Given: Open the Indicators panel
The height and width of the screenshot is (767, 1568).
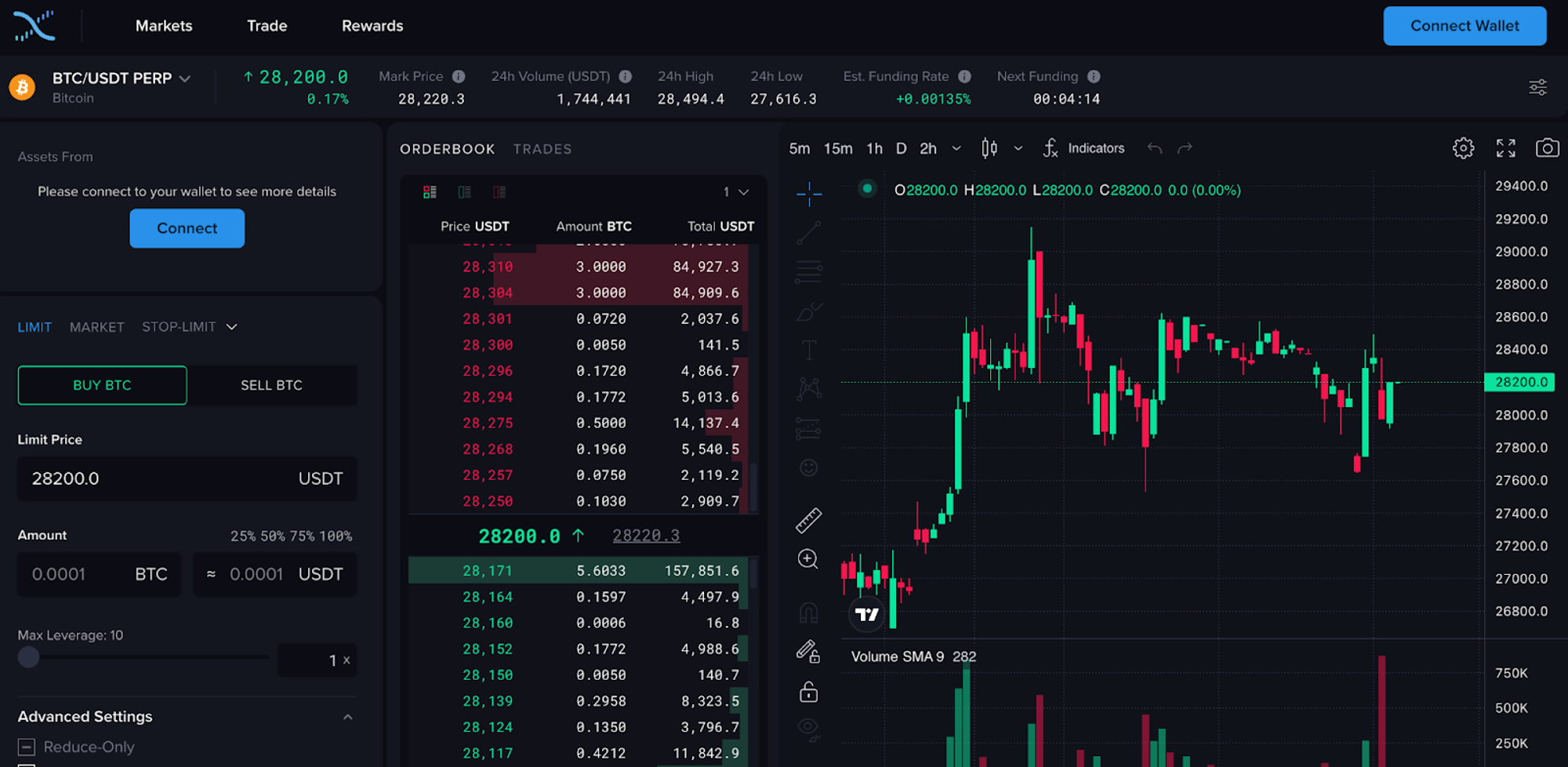Looking at the screenshot, I should (x=1084, y=148).
